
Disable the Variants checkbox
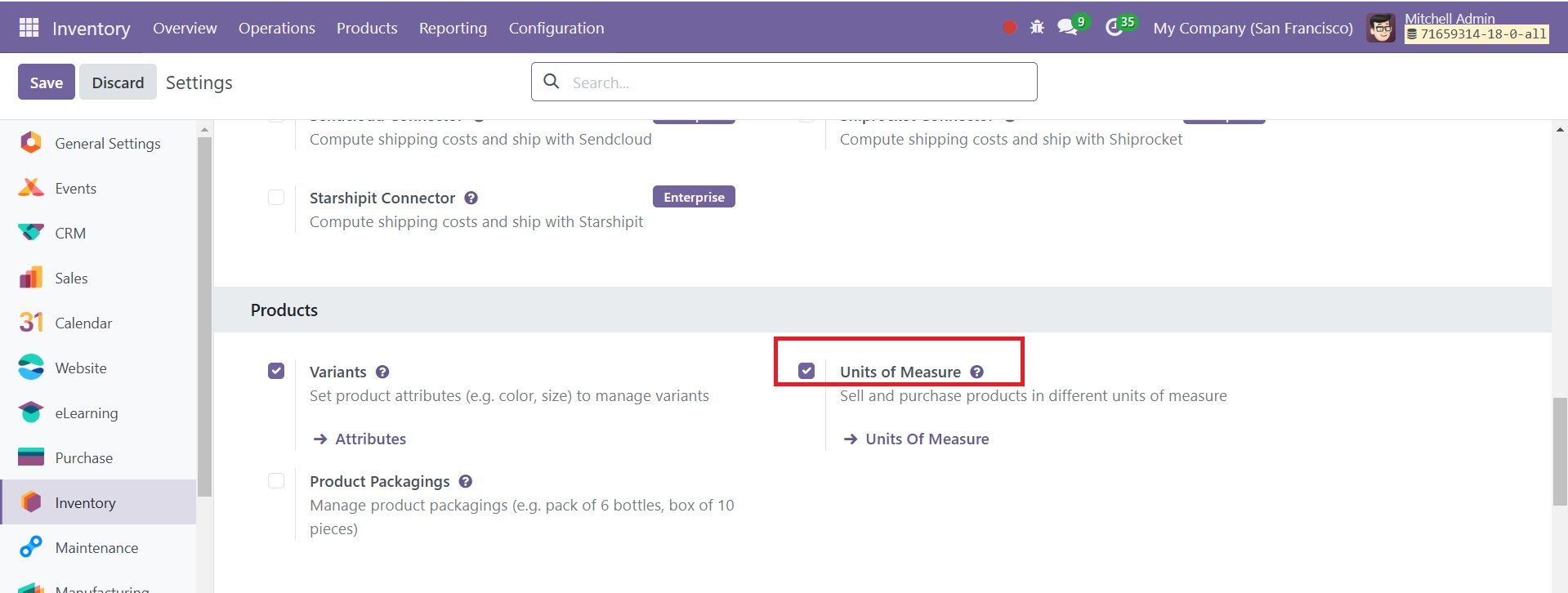tap(276, 372)
